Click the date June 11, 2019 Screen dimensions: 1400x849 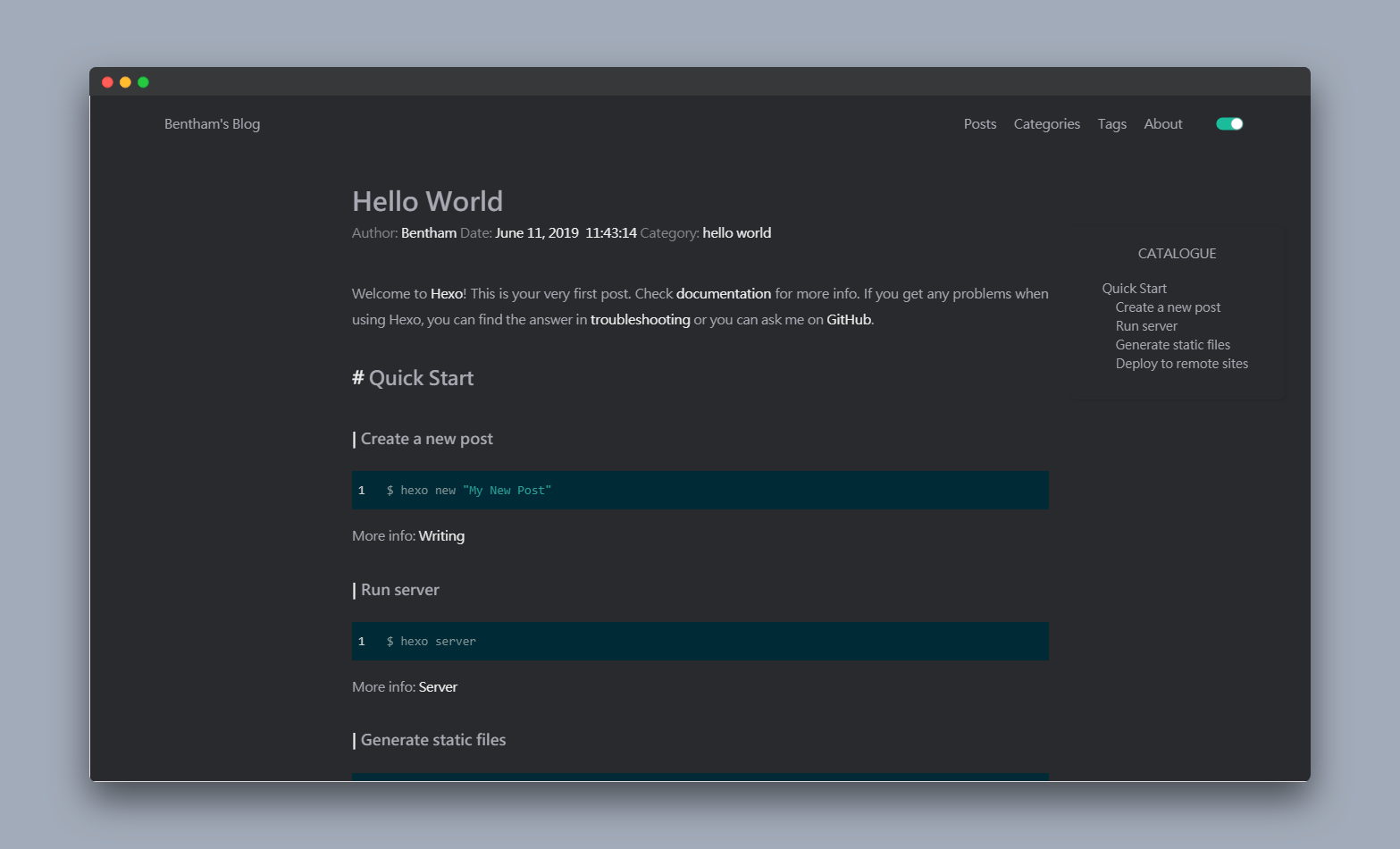[537, 233]
